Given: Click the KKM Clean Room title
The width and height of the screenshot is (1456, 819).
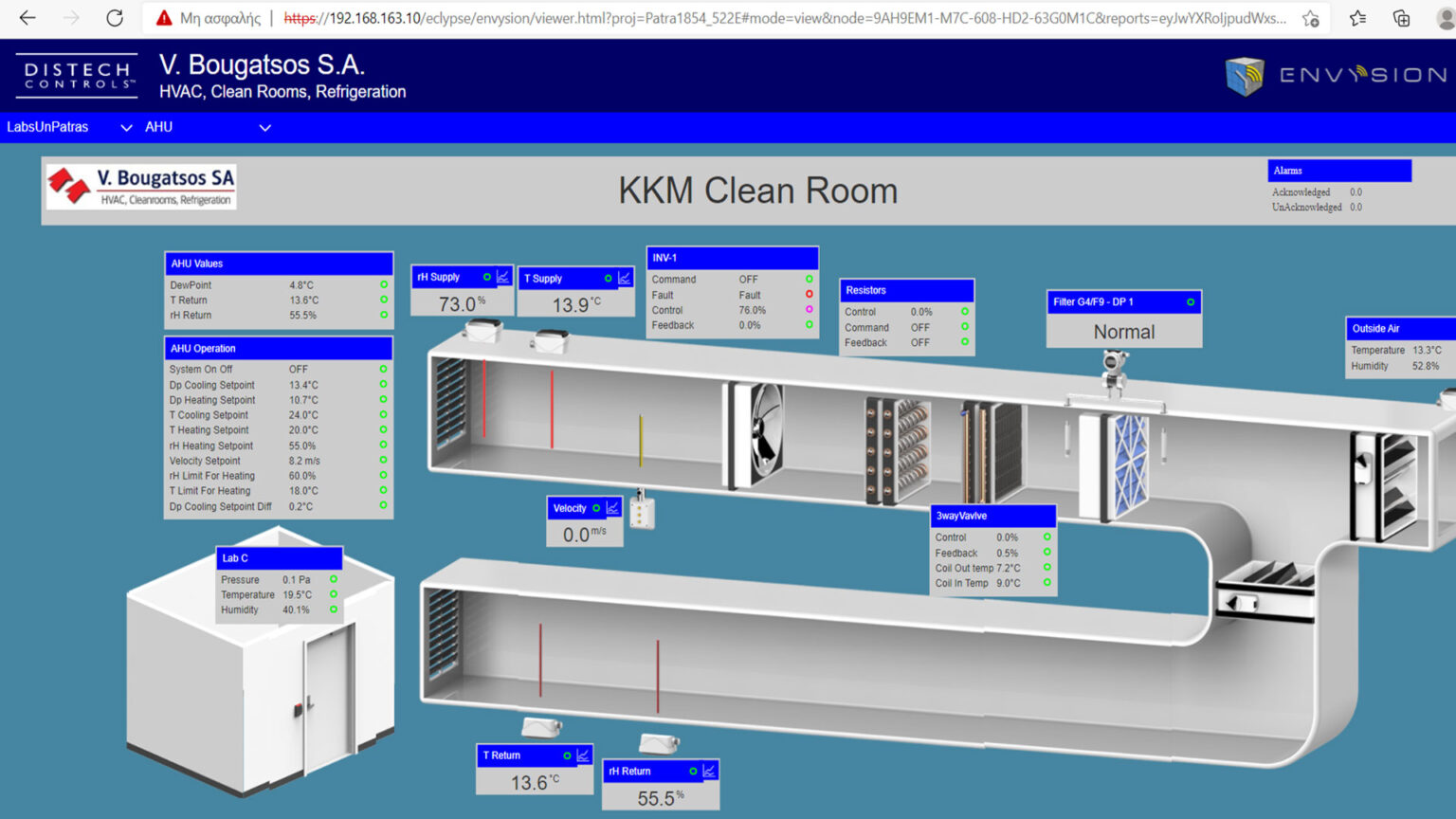Looking at the screenshot, I should click(x=757, y=191).
